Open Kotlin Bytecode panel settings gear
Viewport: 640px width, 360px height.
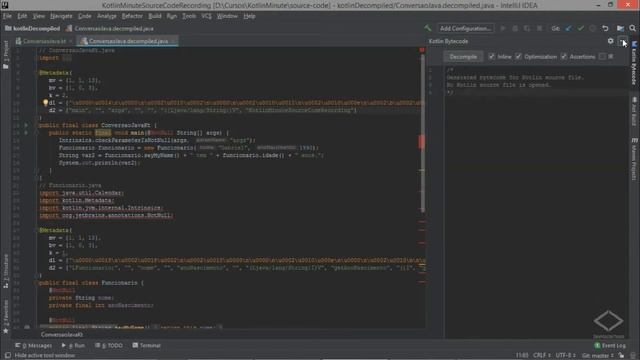(x=611, y=41)
